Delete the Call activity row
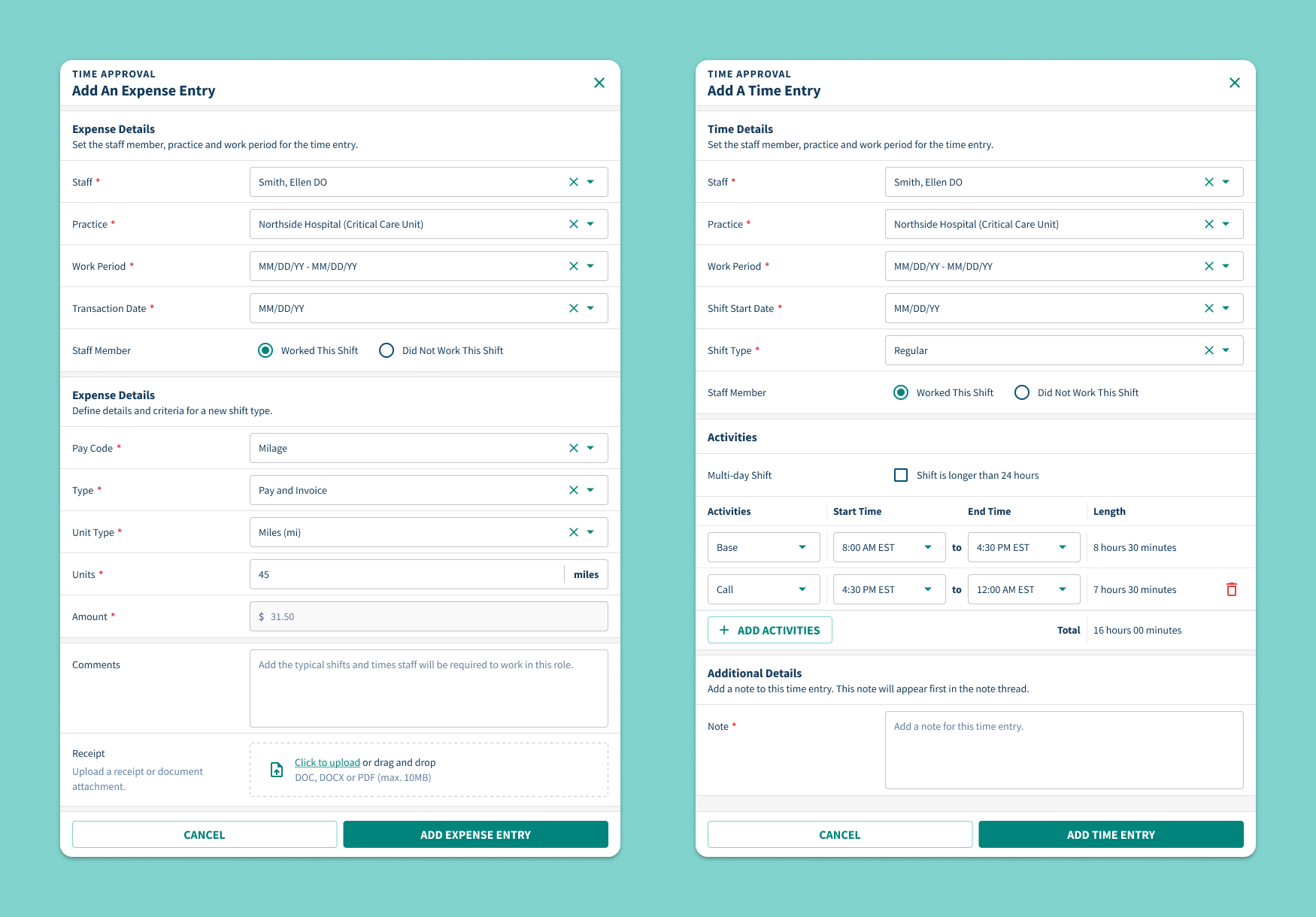The image size is (1316, 917). pos(1232,589)
